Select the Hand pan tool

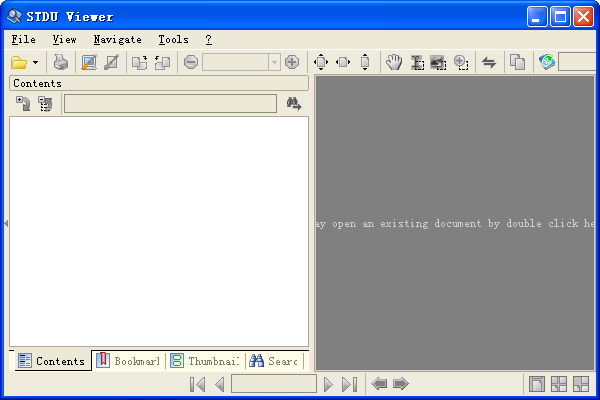394,62
